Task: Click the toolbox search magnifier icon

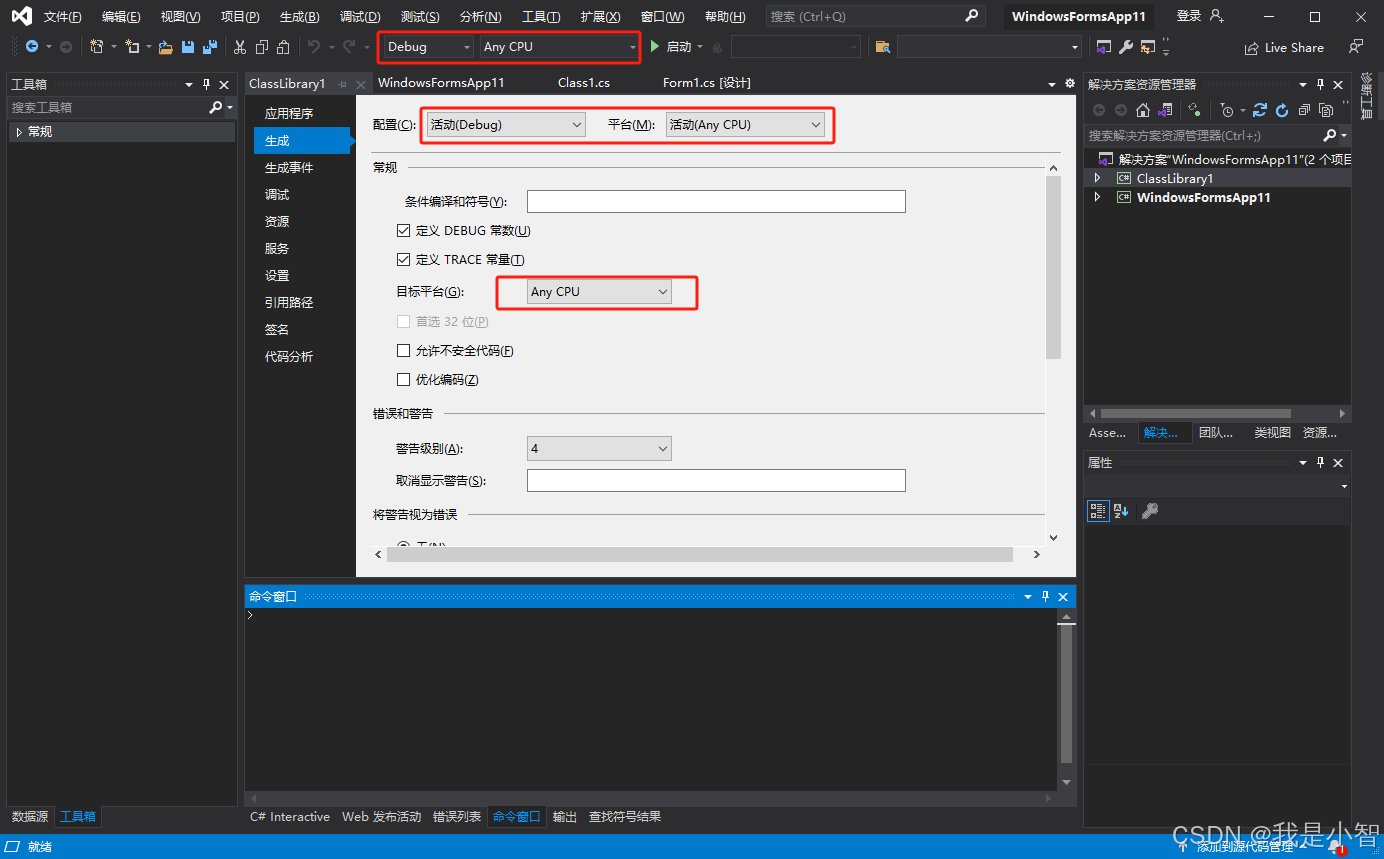Action: coord(216,107)
